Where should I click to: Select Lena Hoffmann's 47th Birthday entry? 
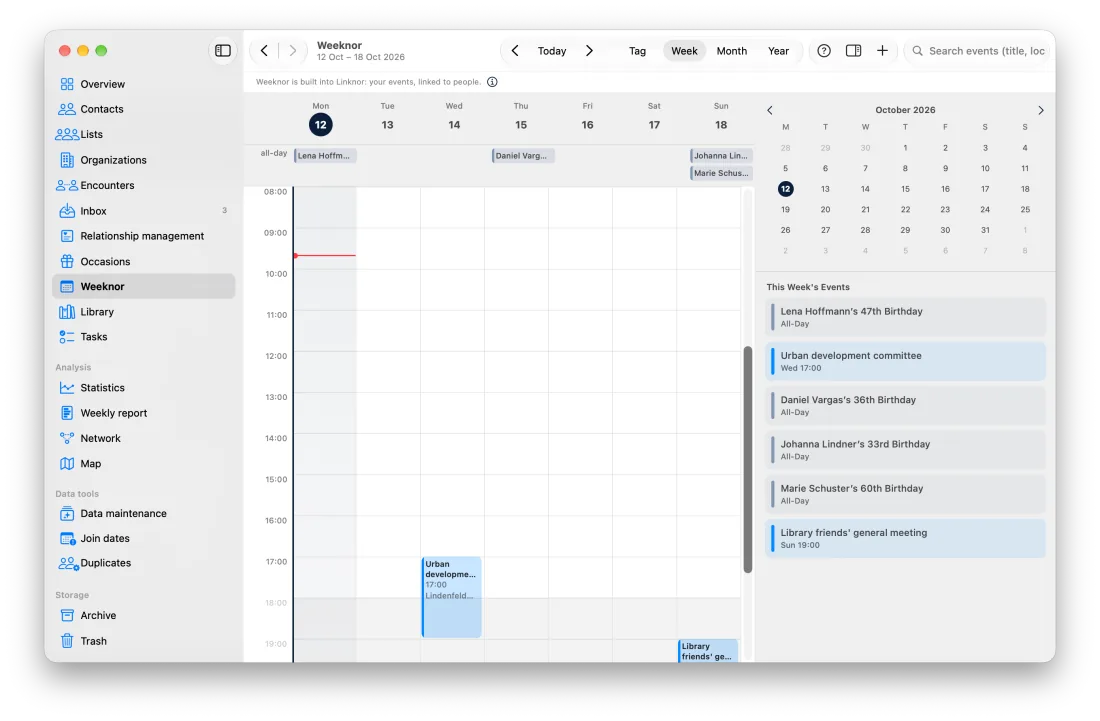tap(905, 317)
